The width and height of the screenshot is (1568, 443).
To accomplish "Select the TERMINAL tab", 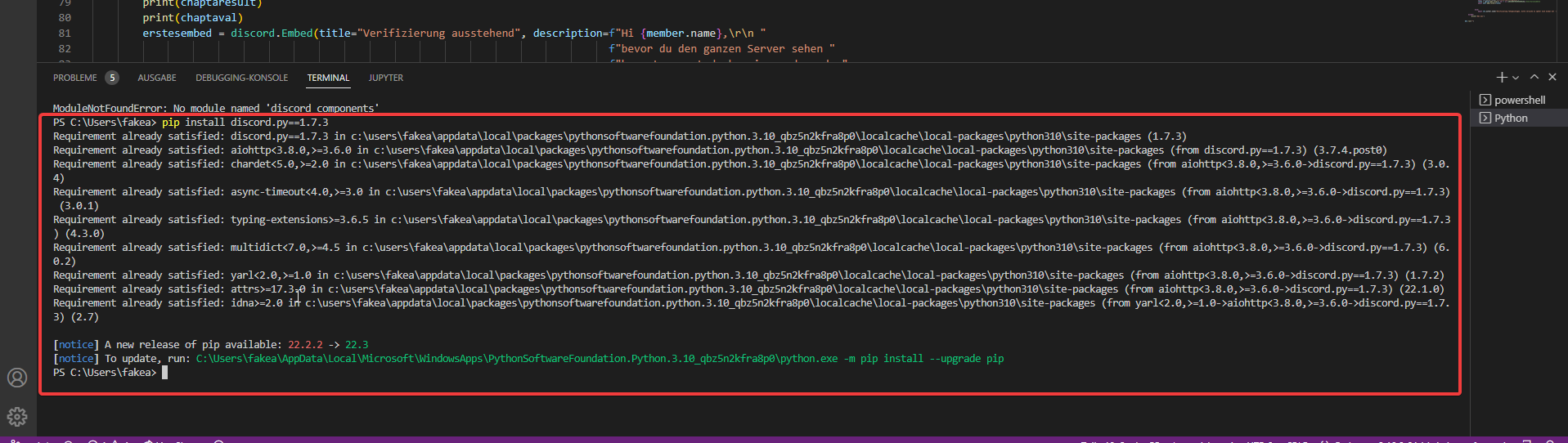I will (328, 78).
